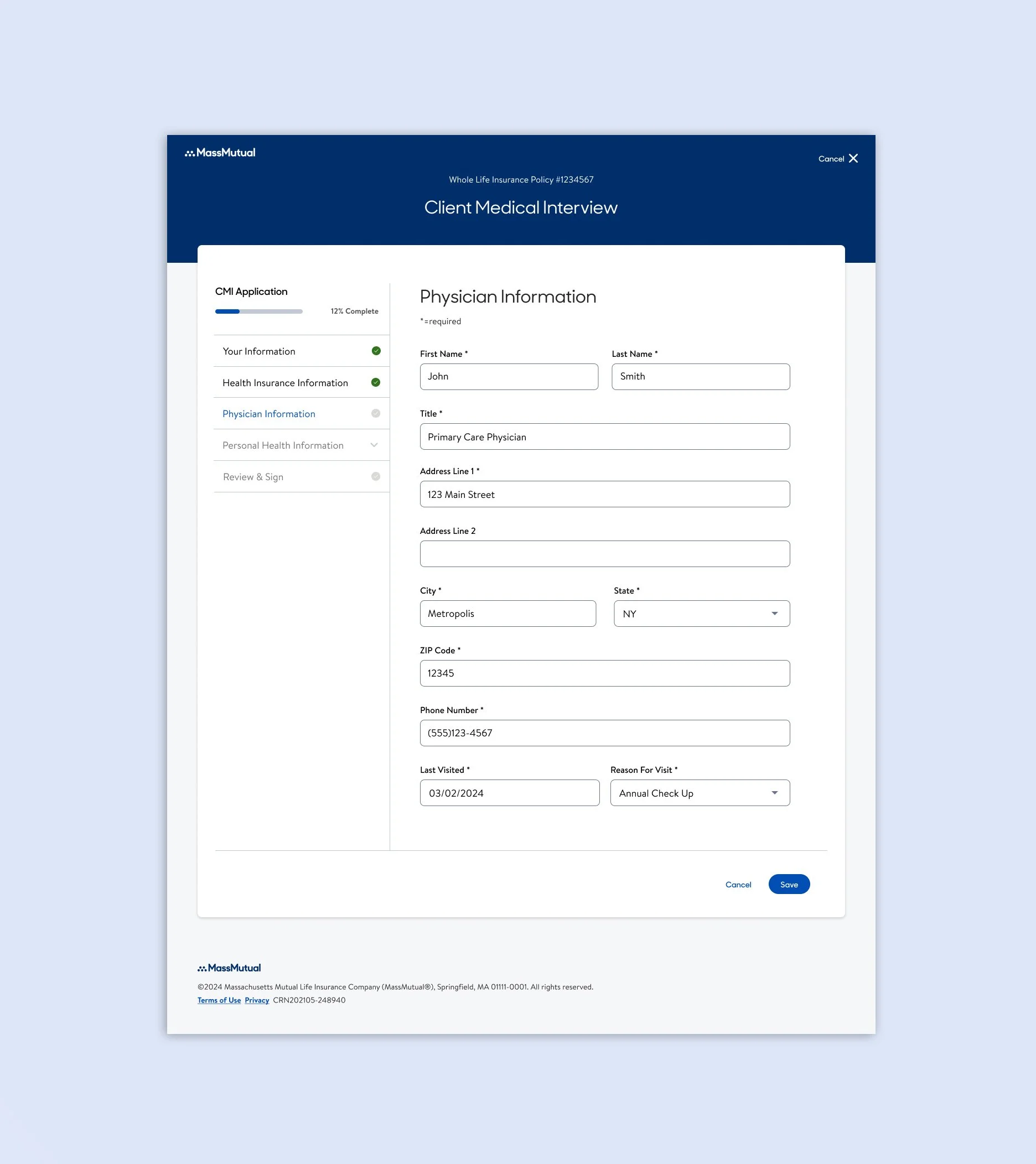Click gray status circle beside Review & Sign
This screenshot has width=1036, height=1164.
click(376, 477)
